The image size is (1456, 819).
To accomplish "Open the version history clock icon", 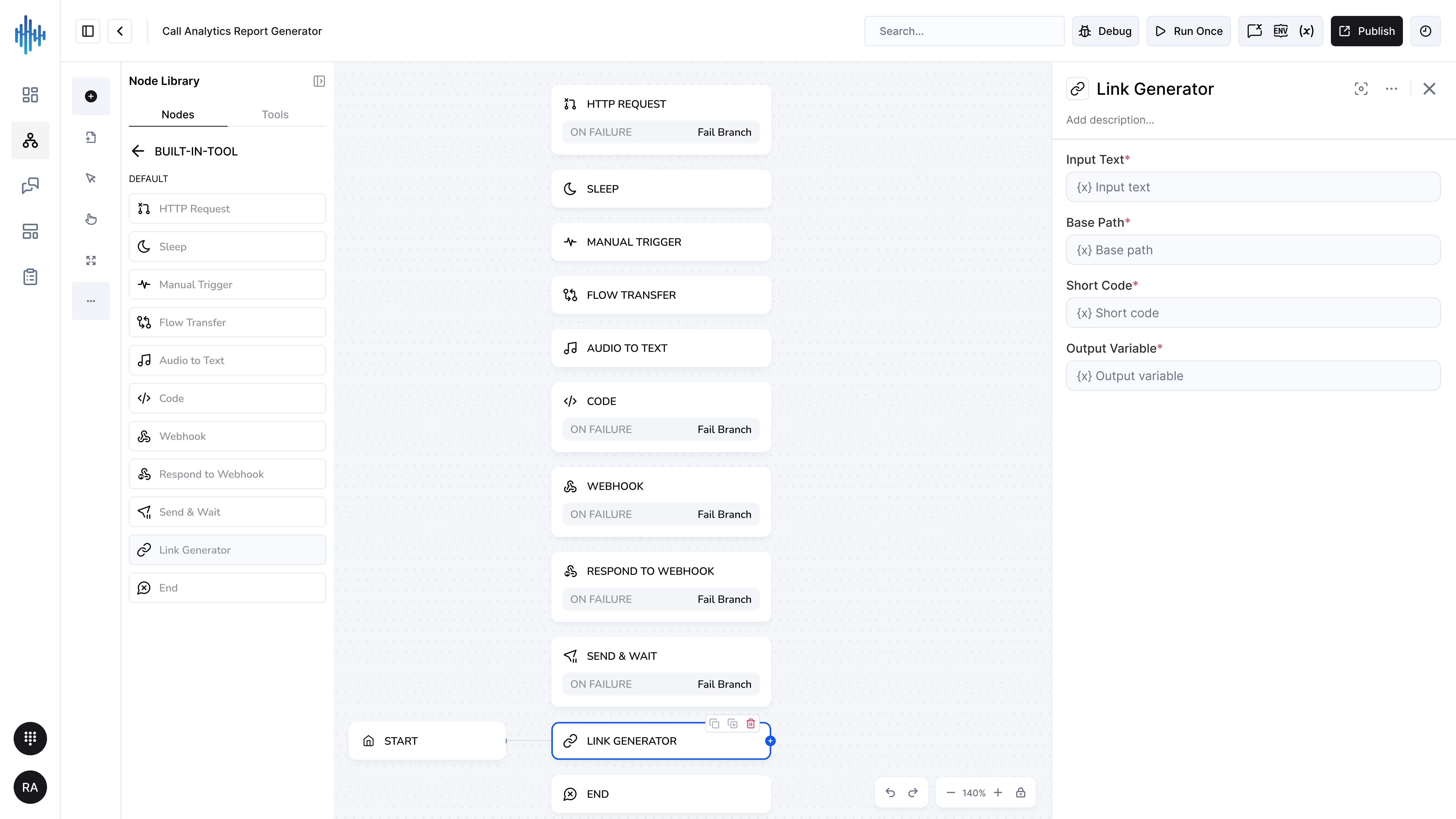I will pos(1425,31).
